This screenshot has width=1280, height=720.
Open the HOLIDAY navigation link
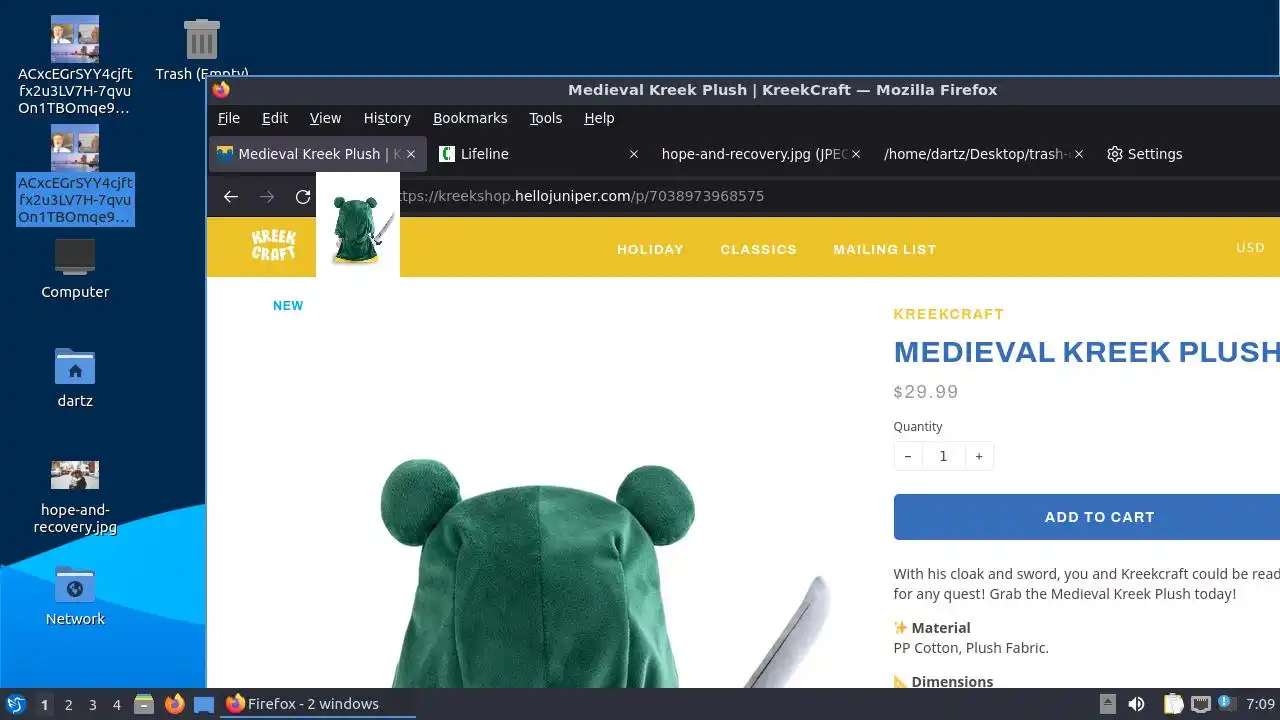pos(650,249)
